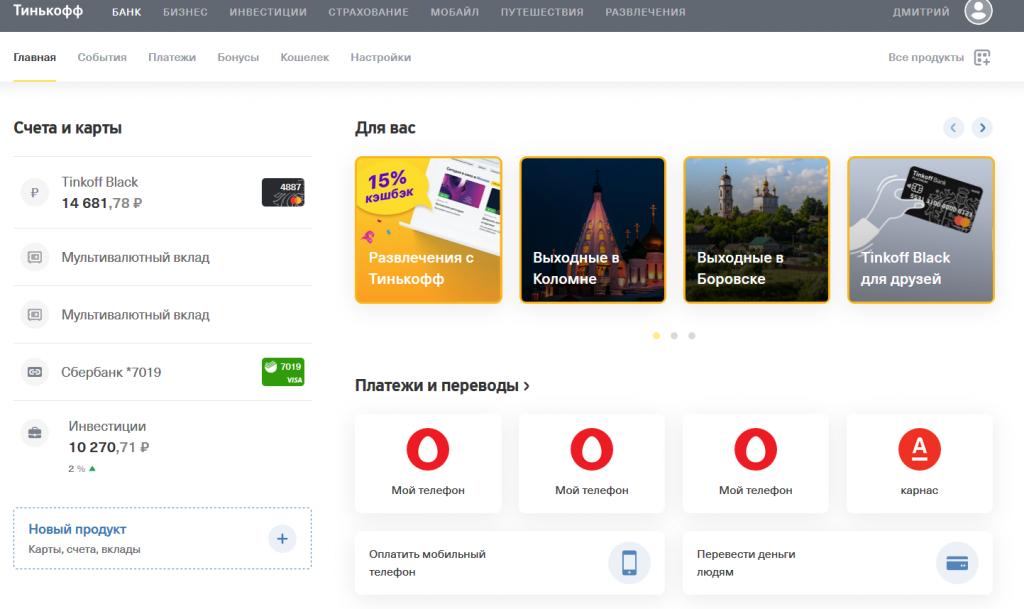
Task: Switch to the Бонусы tab
Action: click(238, 57)
